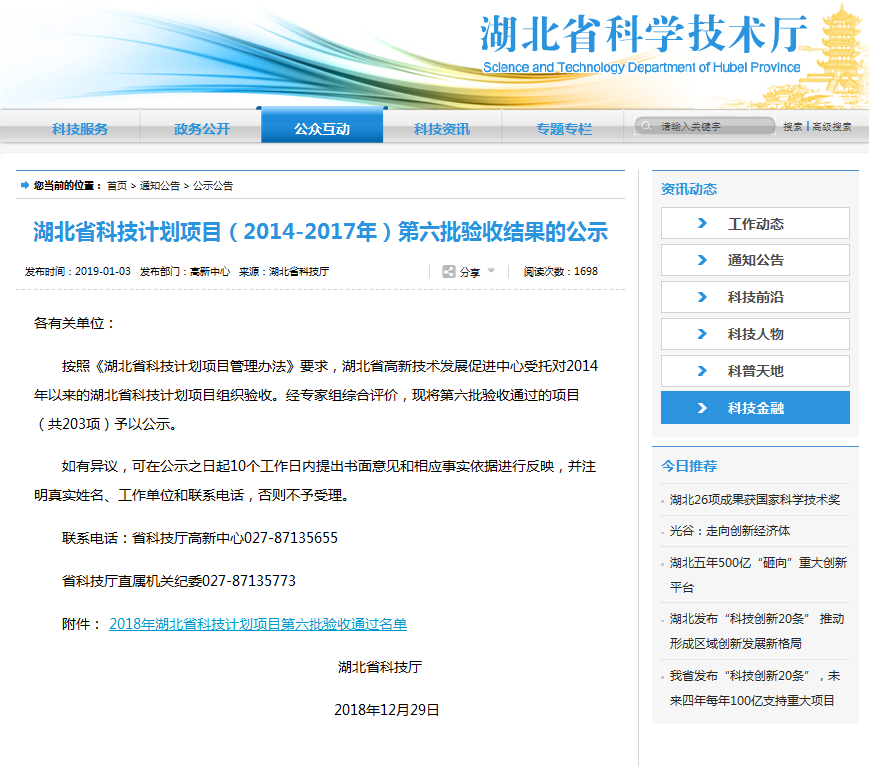
Task: Switch to the 政务公开 tab
Action: [x=201, y=129]
